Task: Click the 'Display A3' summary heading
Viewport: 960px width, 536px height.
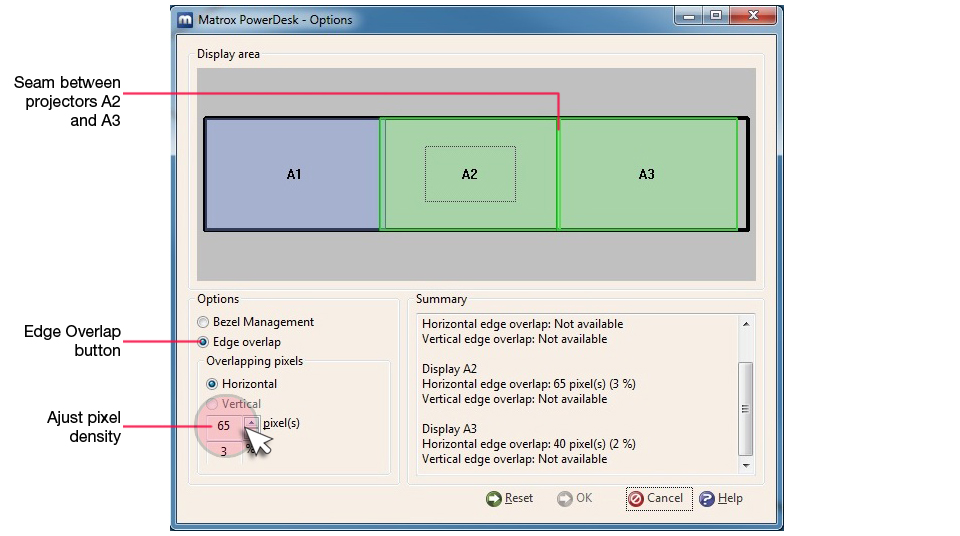Action: (x=449, y=429)
